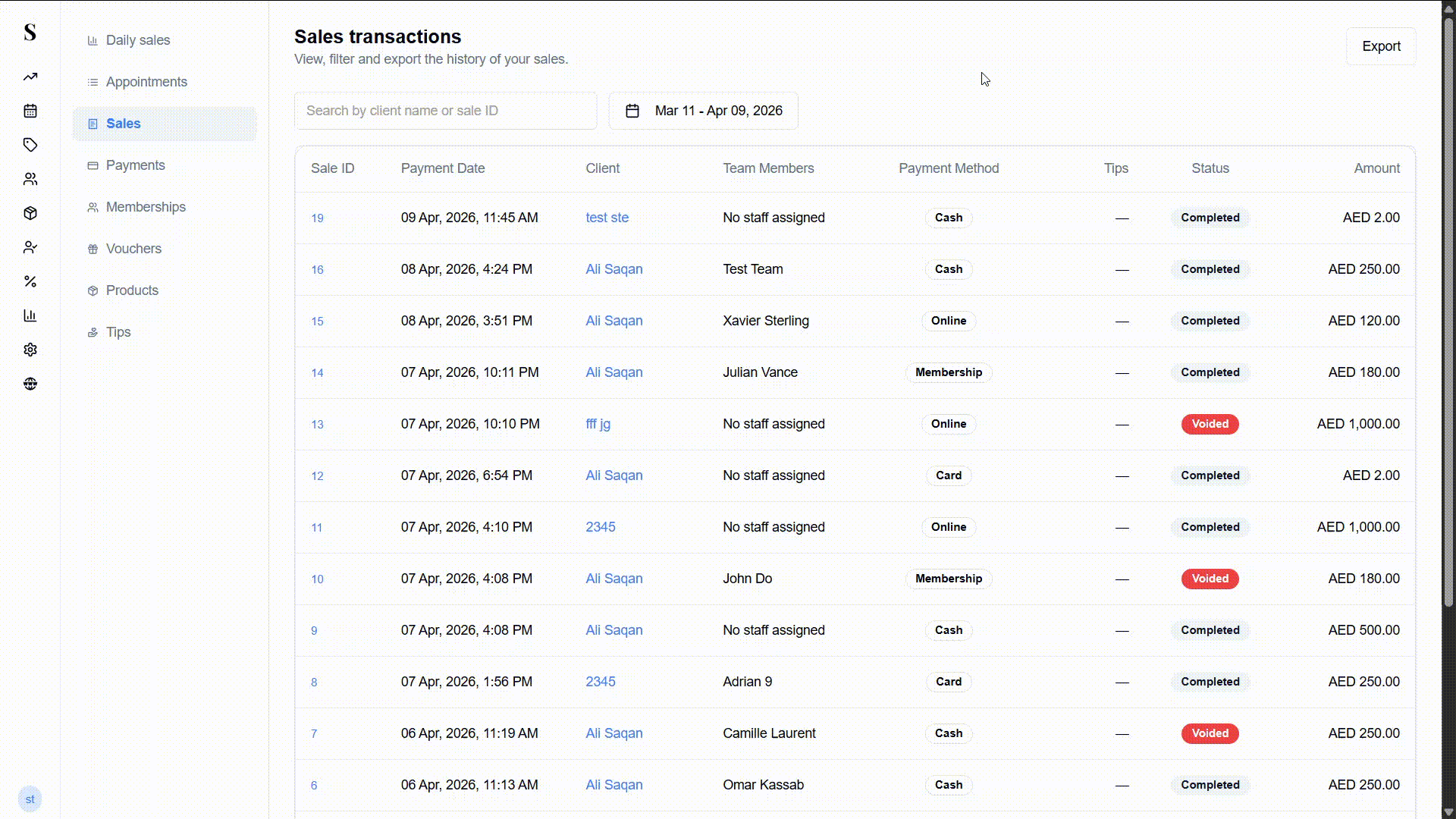Click the box catalog icon in left rail
Viewport: 1456px width, 819px height.
click(x=30, y=213)
